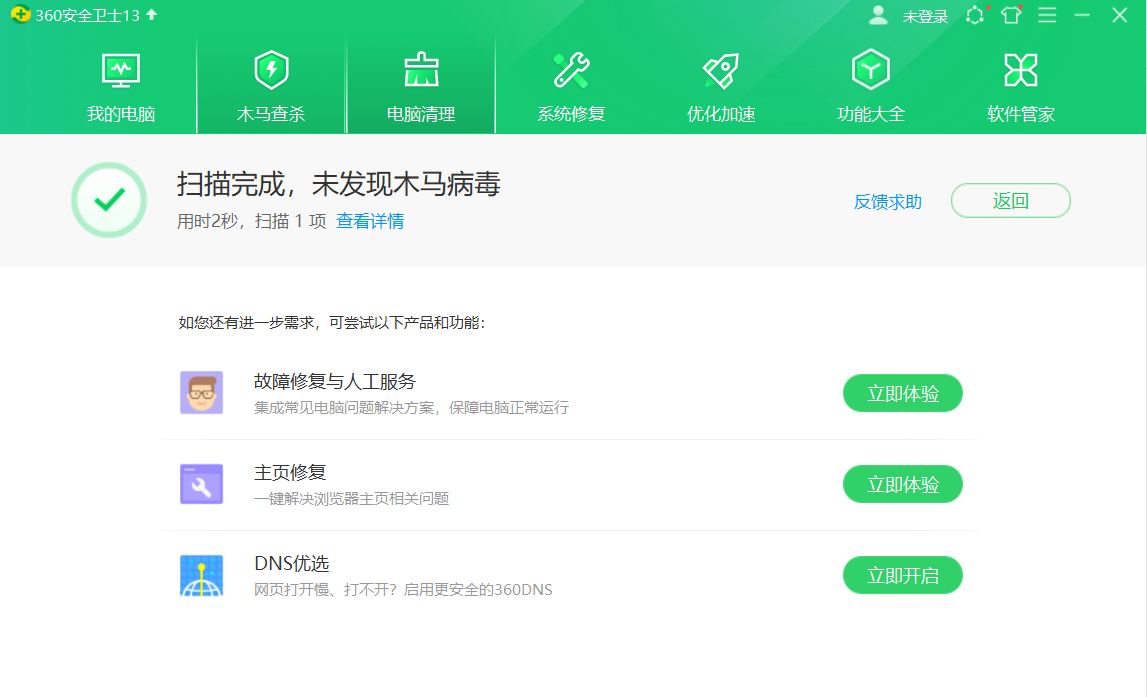Open the notification icon with red dot
1147x697 pixels.
[x=976, y=15]
